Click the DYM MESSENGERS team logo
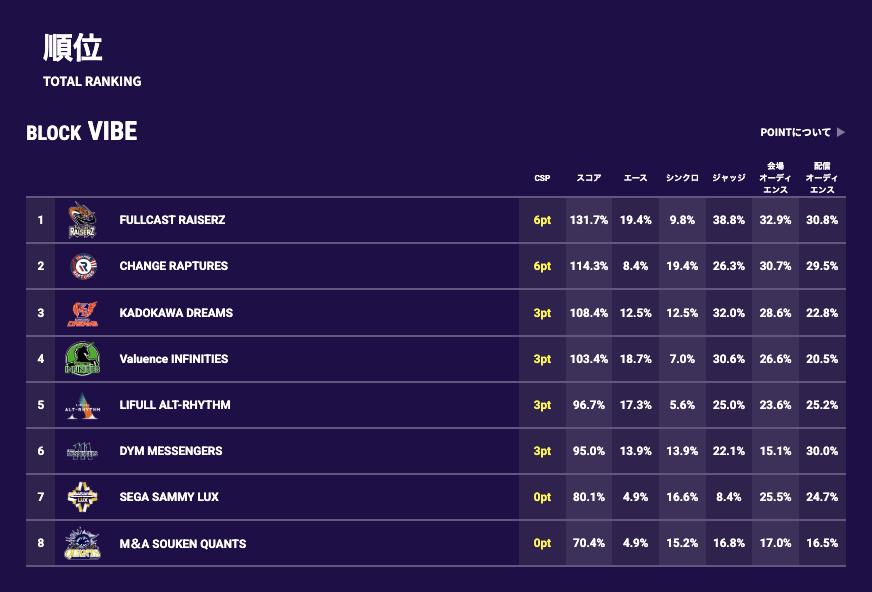The height and width of the screenshot is (592, 872). pyautogui.click(x=83, y=451)
